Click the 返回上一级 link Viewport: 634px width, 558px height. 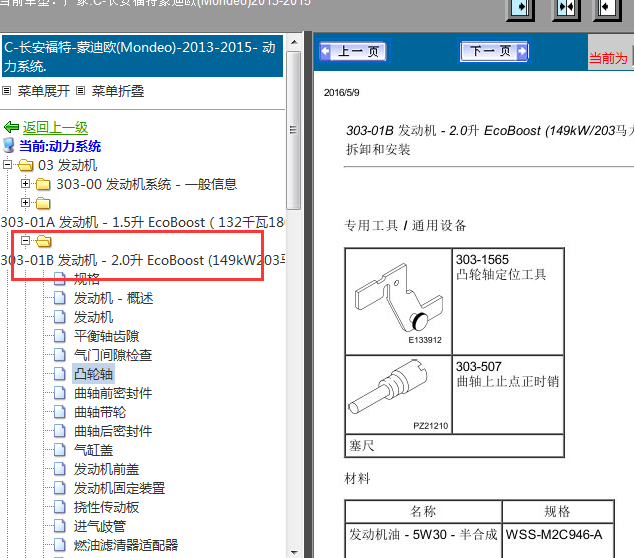point(55,127)
